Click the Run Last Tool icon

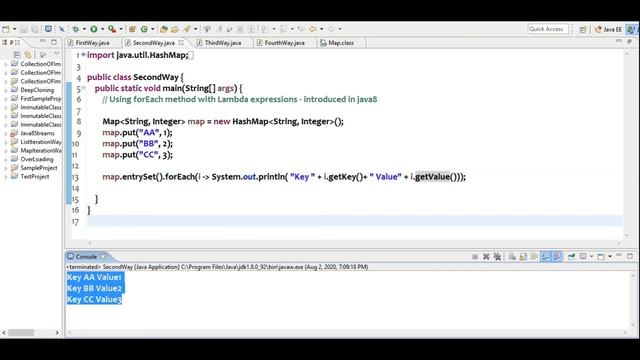click(112, 29)
